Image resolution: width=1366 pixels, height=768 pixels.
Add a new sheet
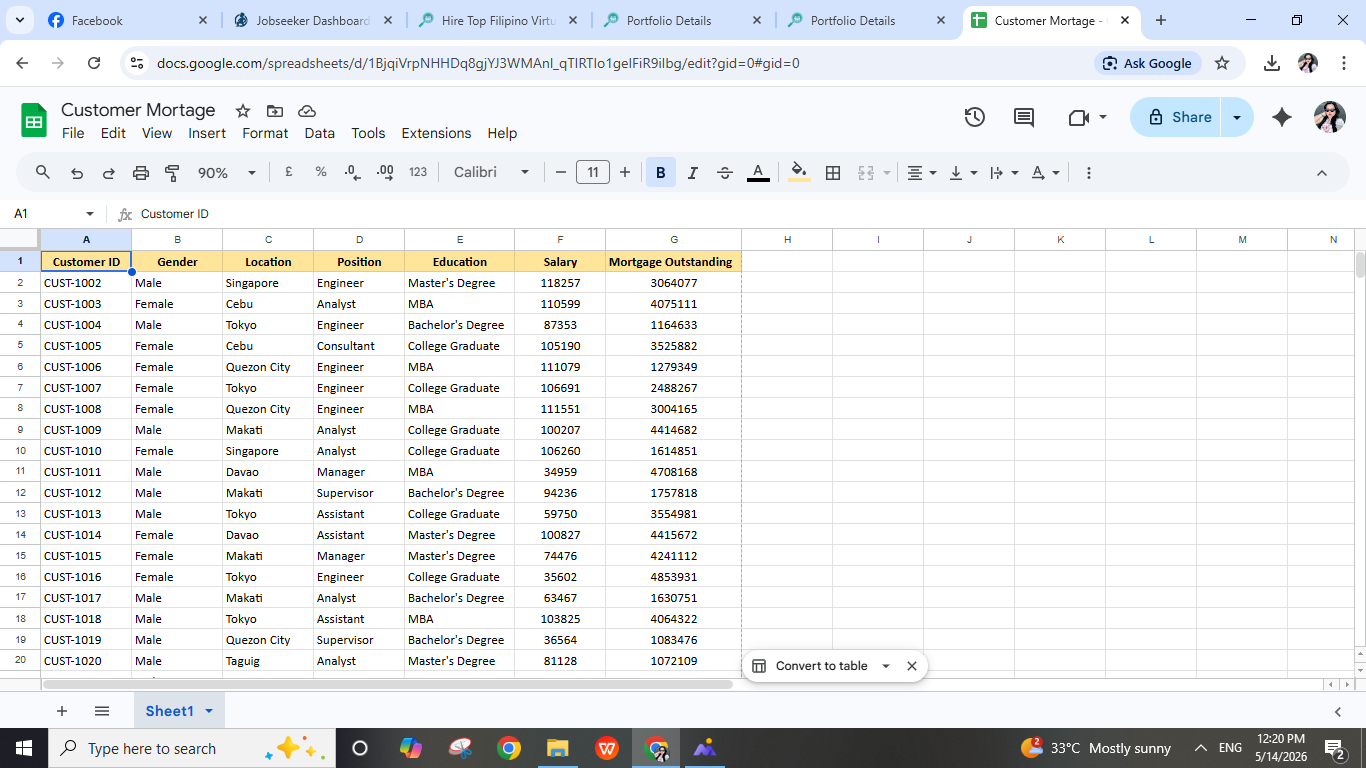[x=62, y=711]
